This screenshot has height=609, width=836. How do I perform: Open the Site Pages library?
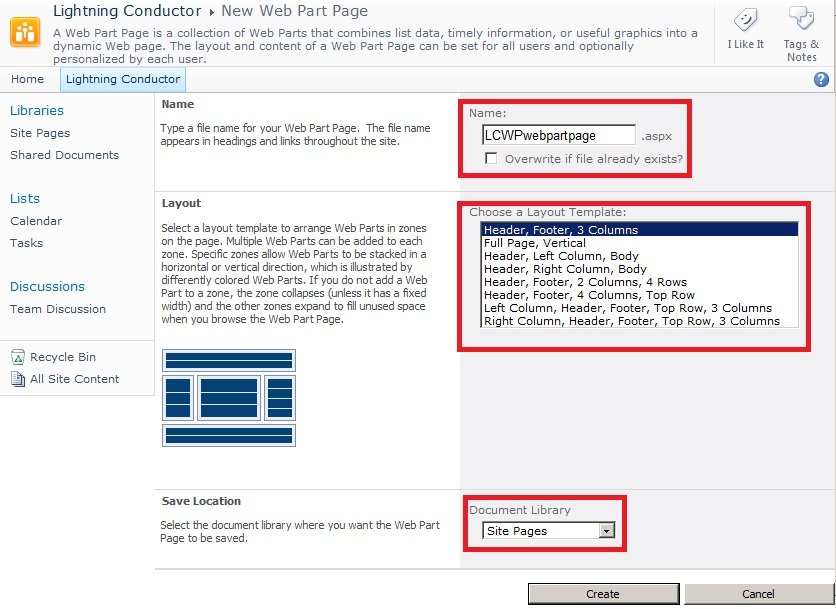tap(41, 133)
